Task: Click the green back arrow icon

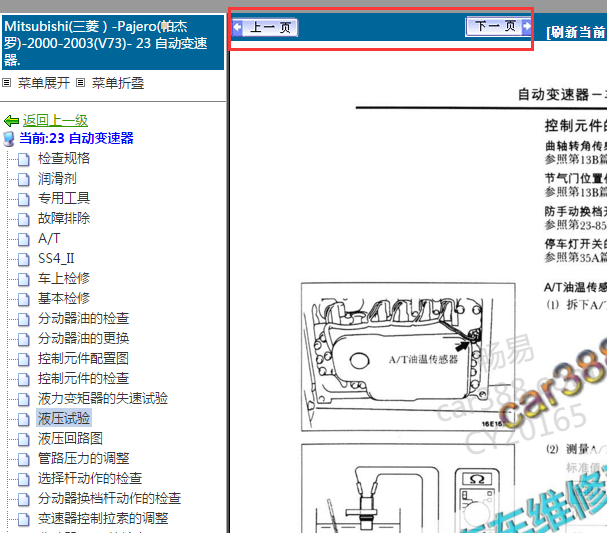Action: 12,121
